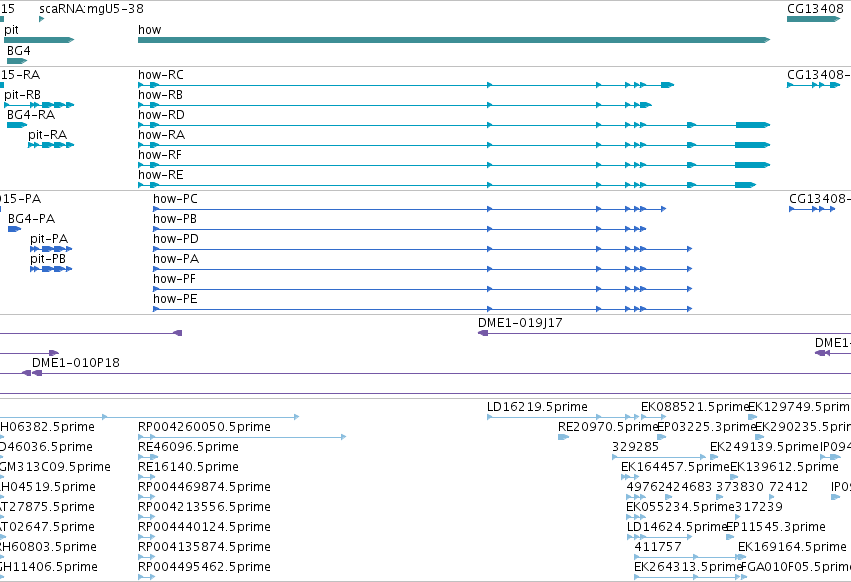The image size is (851, 582).
Task: Click the DME1-010P18 clone label
Action: (75, 362)
